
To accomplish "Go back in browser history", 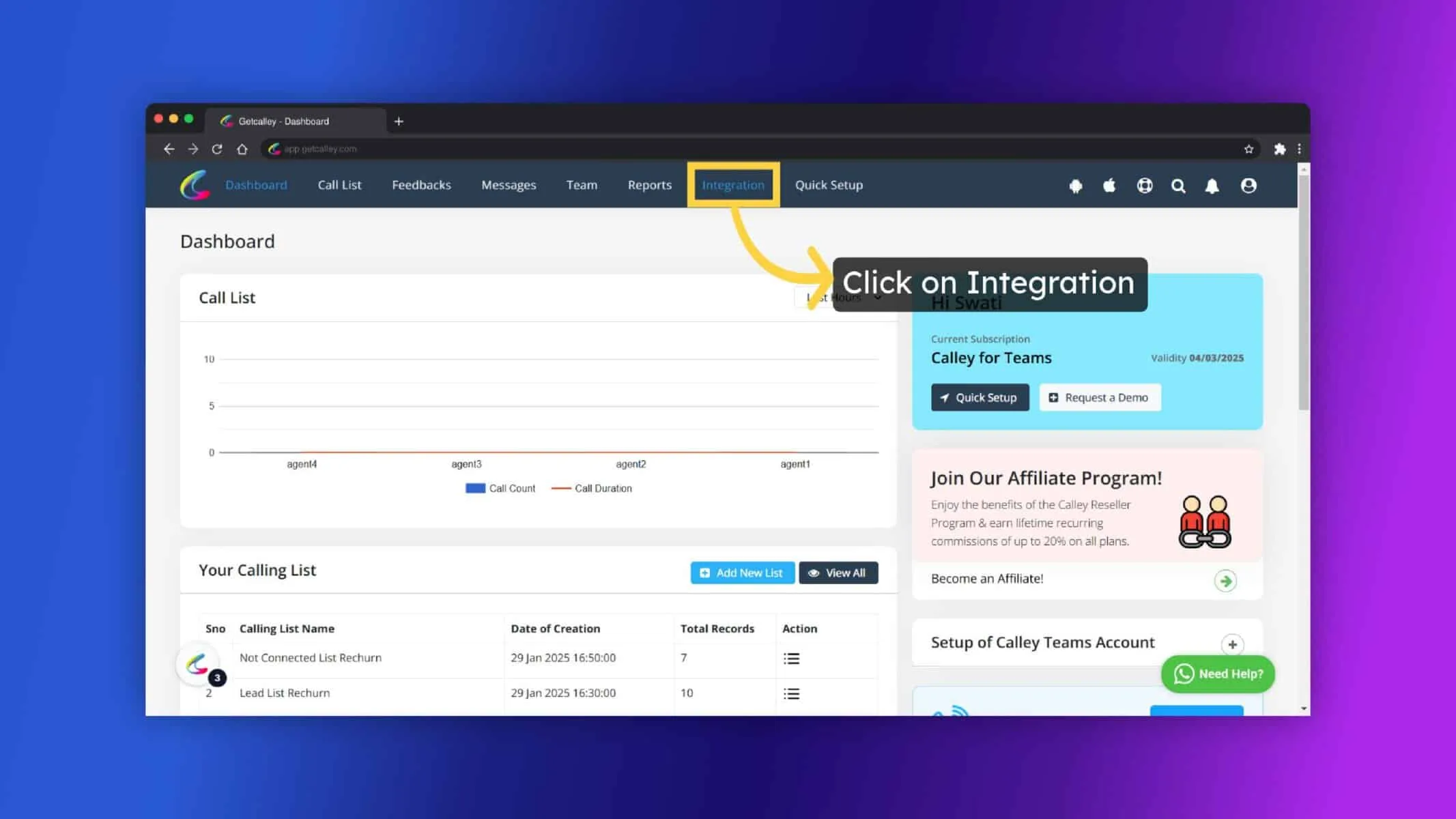I will coord(169,149).
